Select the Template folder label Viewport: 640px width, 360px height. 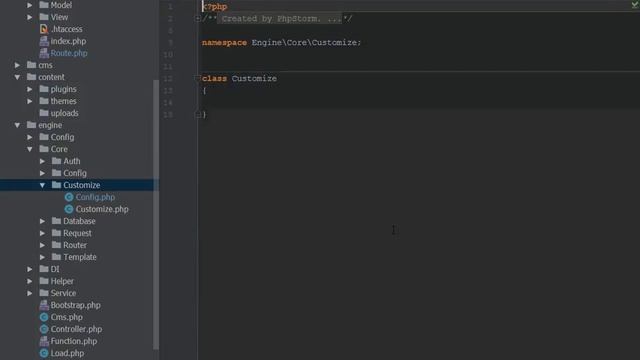pyautogui.click(x=80, y=257)
